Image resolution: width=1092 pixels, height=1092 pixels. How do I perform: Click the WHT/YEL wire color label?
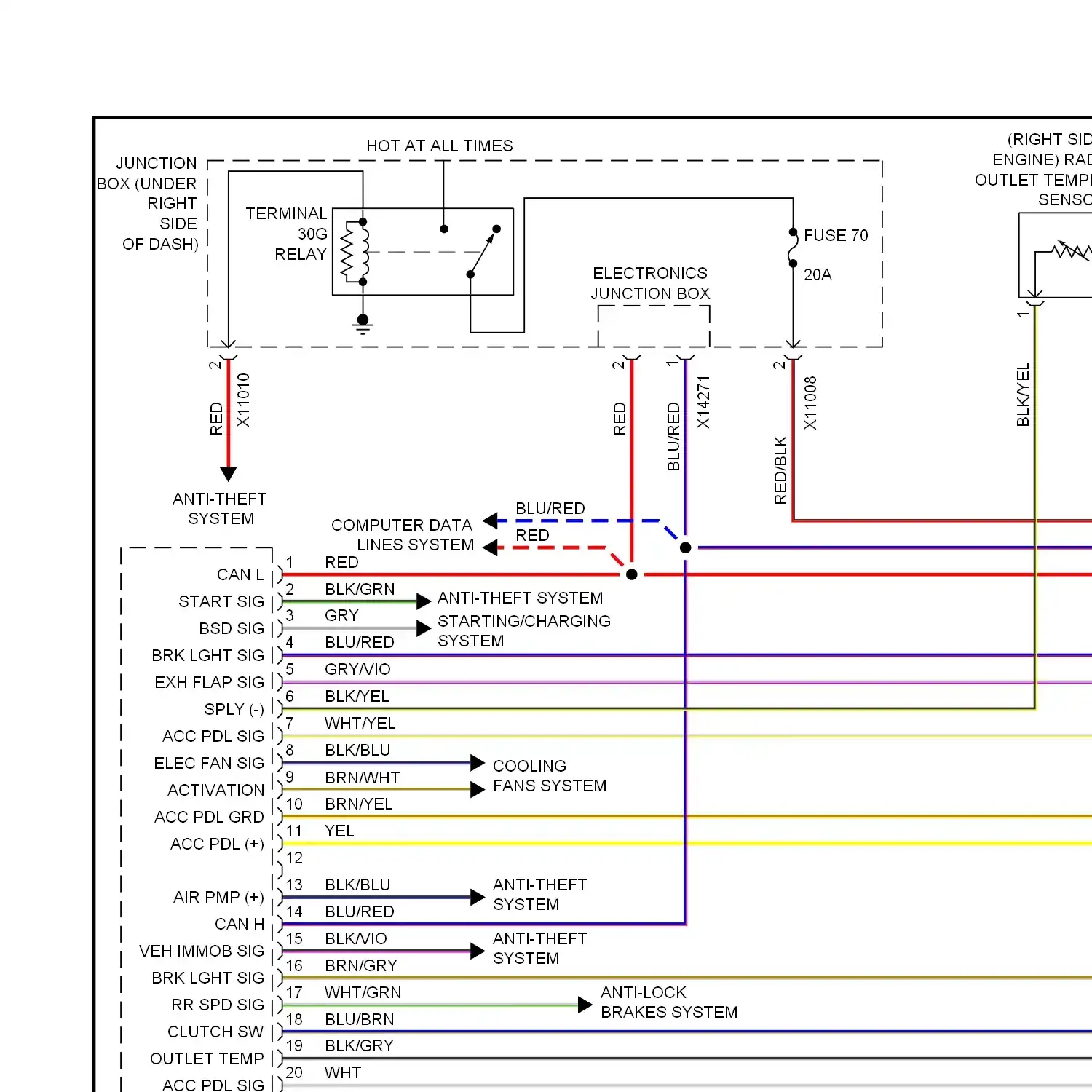tap(360, 723)
